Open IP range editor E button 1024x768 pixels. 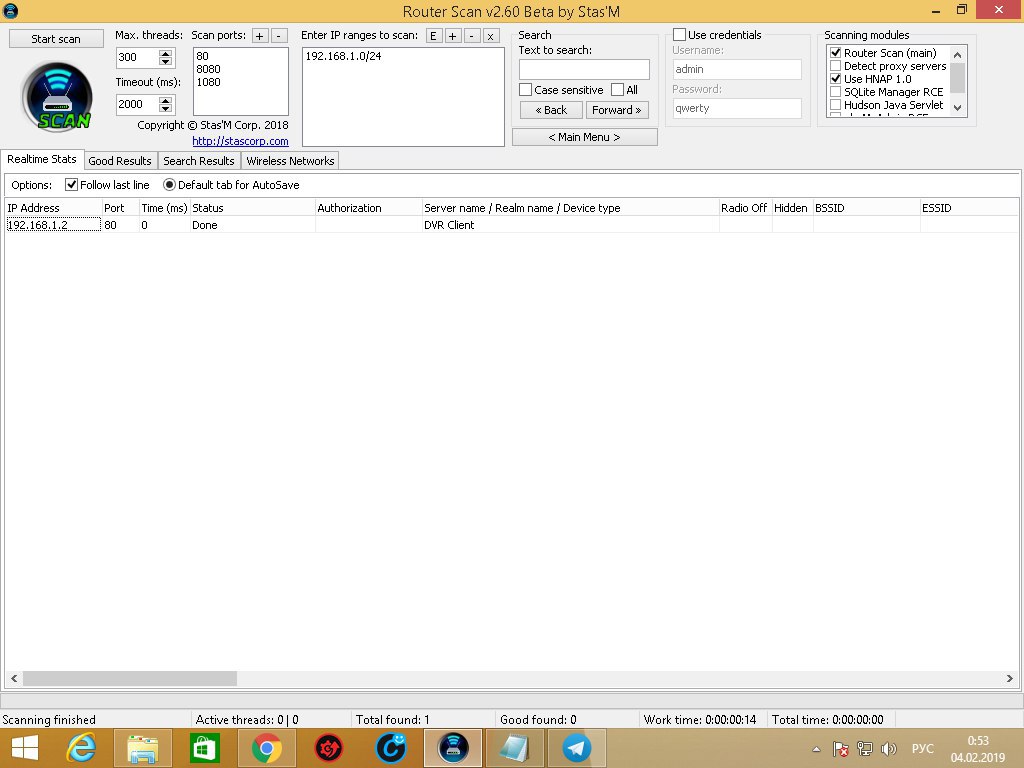[433, 36]
